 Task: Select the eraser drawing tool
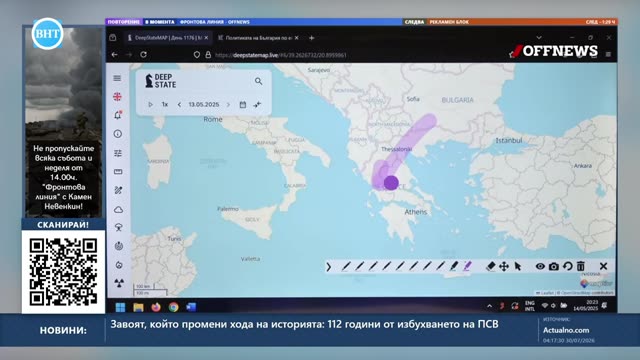point(490,267)
